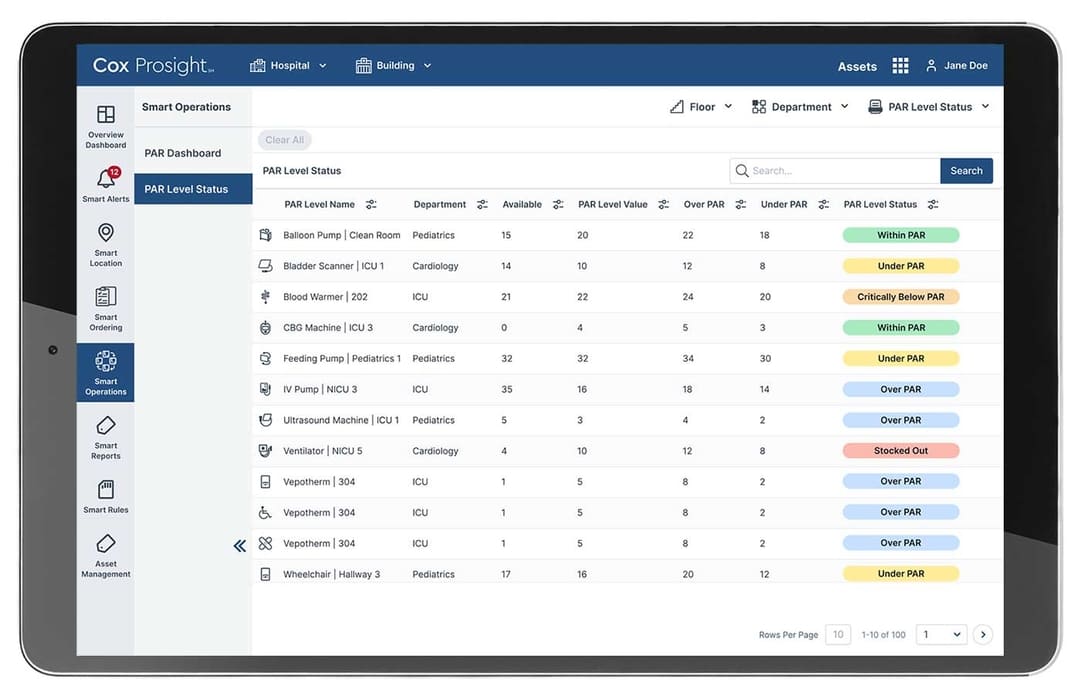Image resolution: width=1080 pixels, height=695 pixels.
Task: Toggle filter on PAR Level Name column
Action: click(x=371, y=205)
